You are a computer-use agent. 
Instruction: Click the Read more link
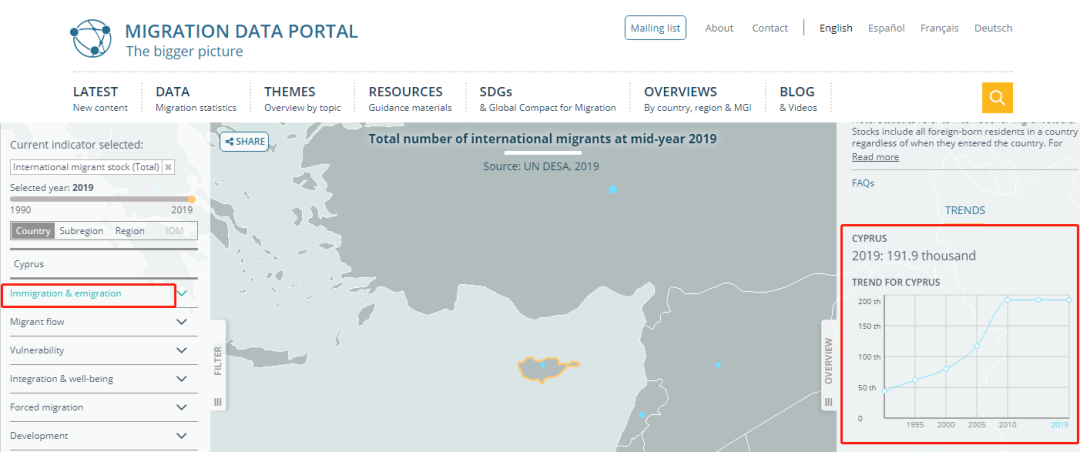click(875, 157)
